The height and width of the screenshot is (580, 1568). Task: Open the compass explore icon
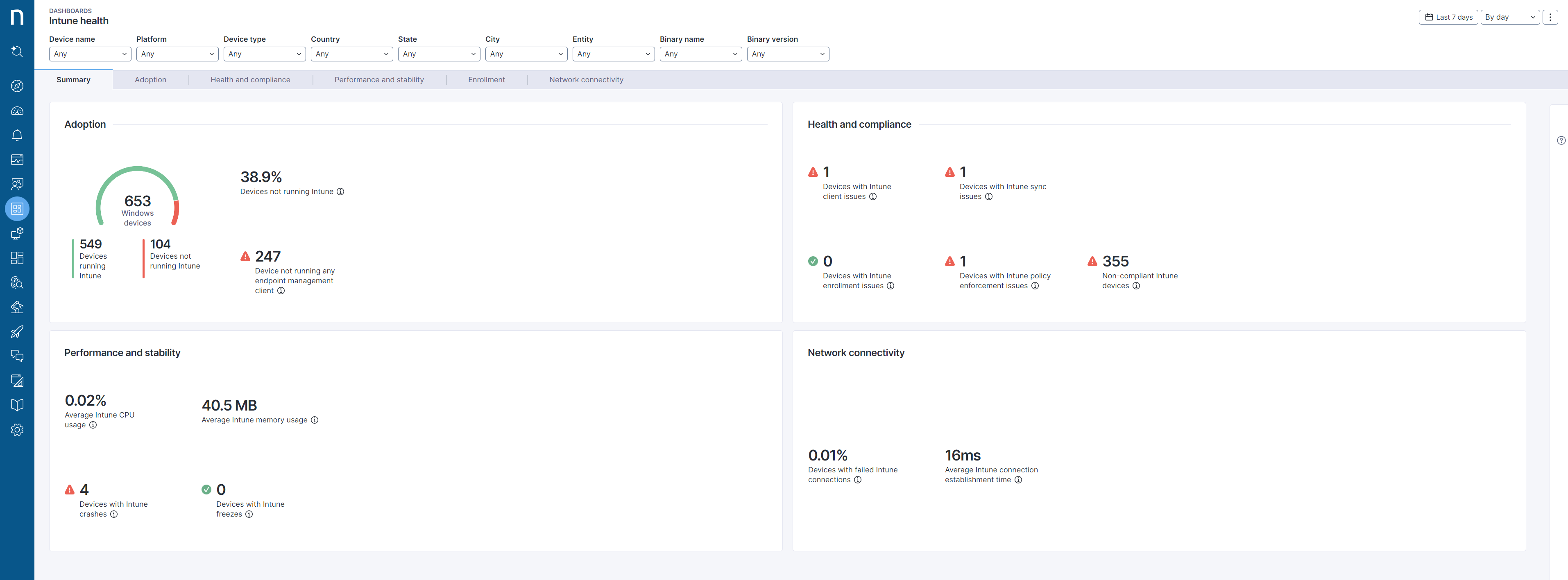[x=17, y=86]
